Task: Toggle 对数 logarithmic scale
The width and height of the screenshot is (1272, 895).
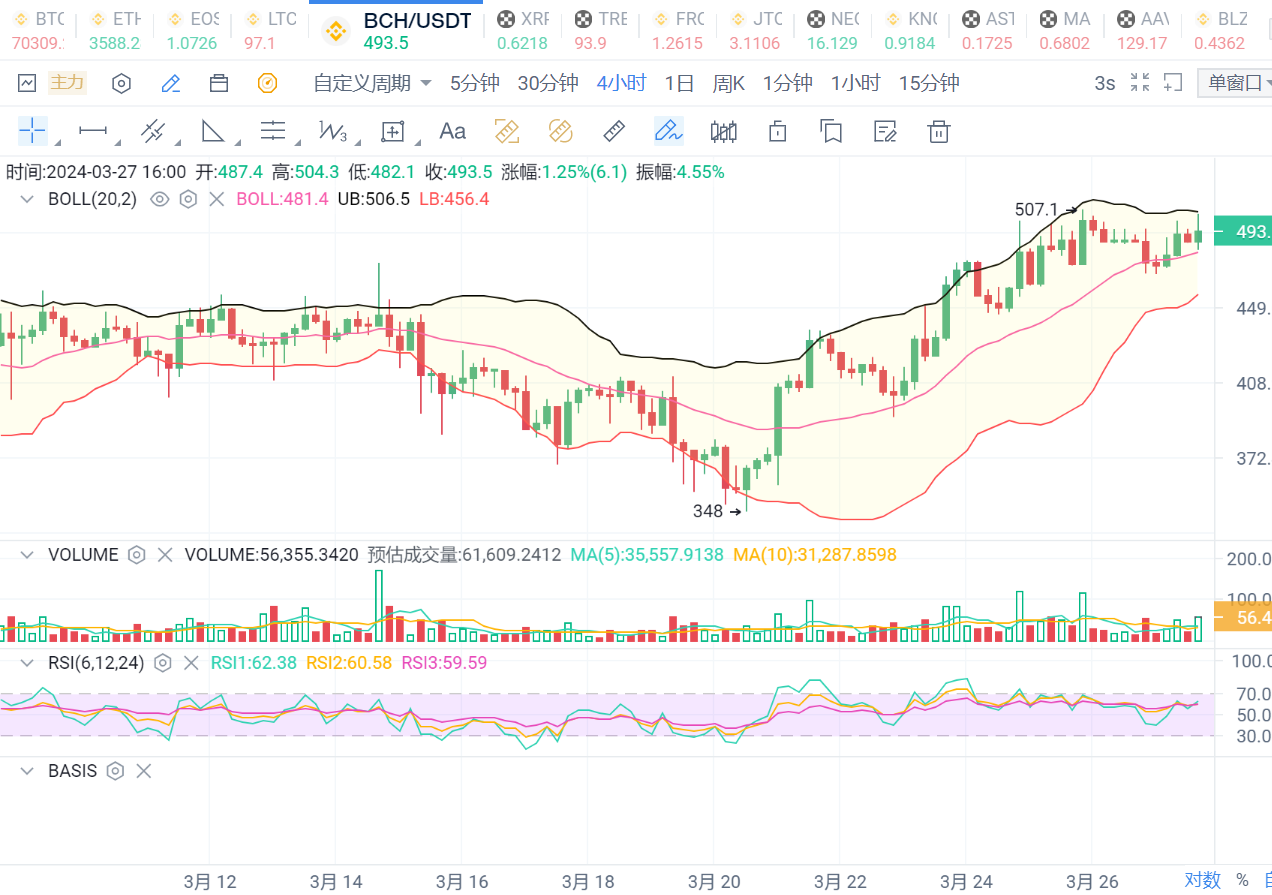Action: pos(1202,880)
